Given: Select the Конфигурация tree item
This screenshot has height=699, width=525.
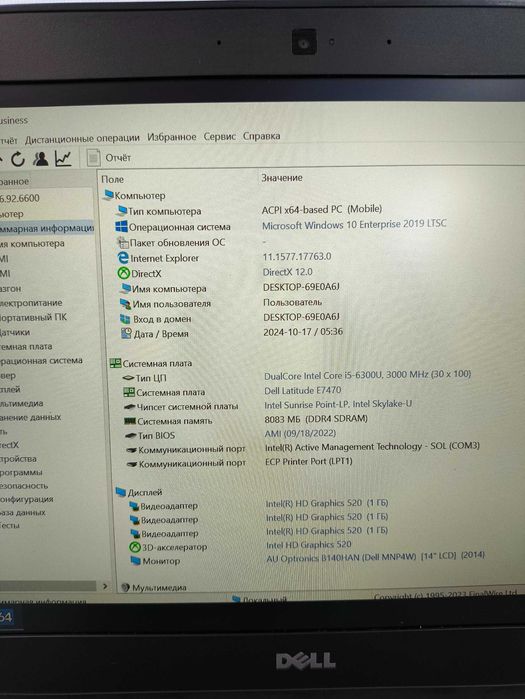Looking at the screenshot, I should click(x=27, y=499).
